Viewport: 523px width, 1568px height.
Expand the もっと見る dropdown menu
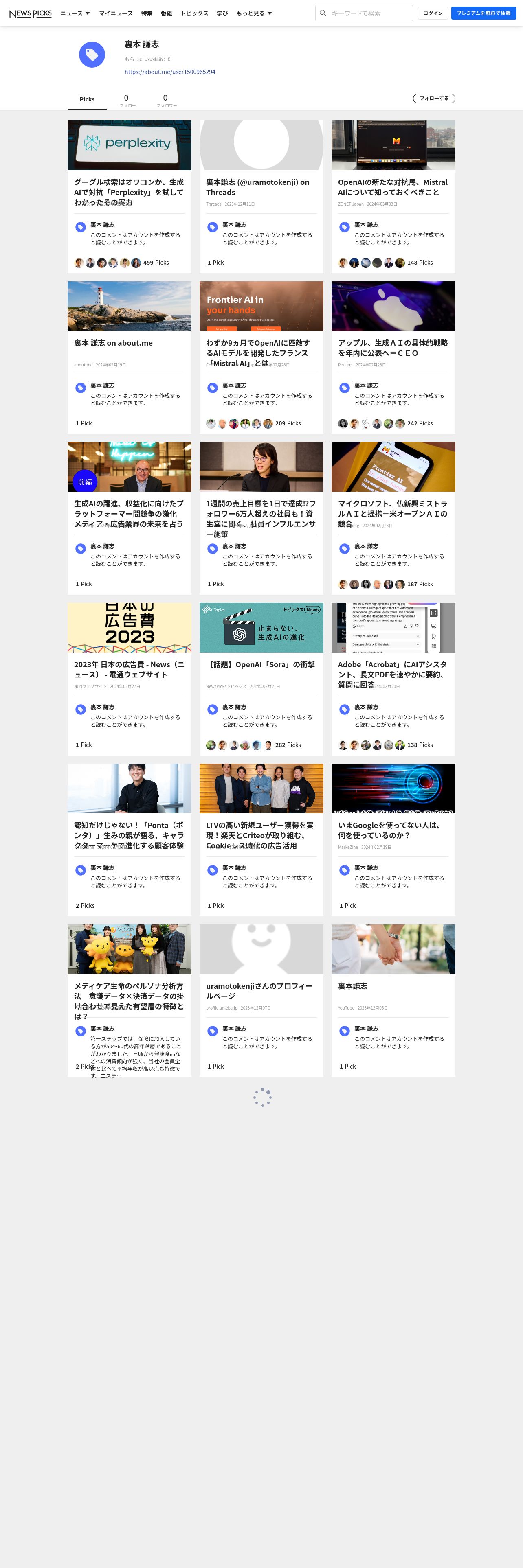click(x=254, y=13)
